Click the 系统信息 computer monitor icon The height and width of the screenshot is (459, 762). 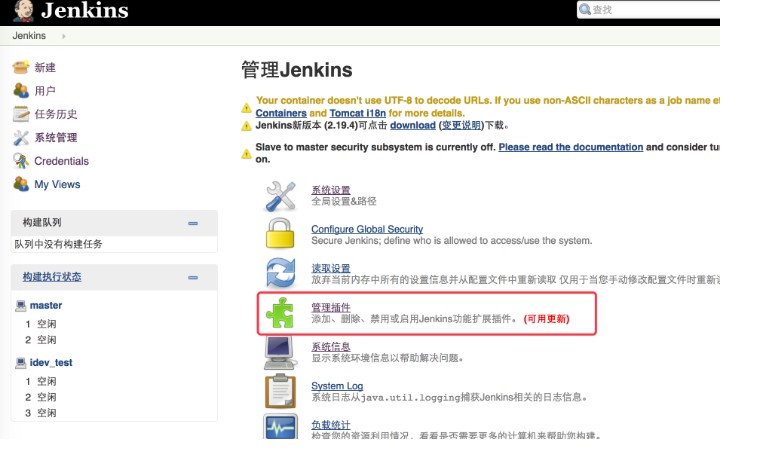click(x=280, y=353)
